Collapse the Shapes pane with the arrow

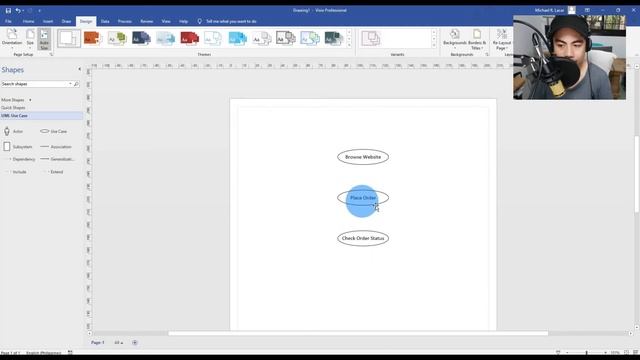pyautogui.click(x=79, y=69)
